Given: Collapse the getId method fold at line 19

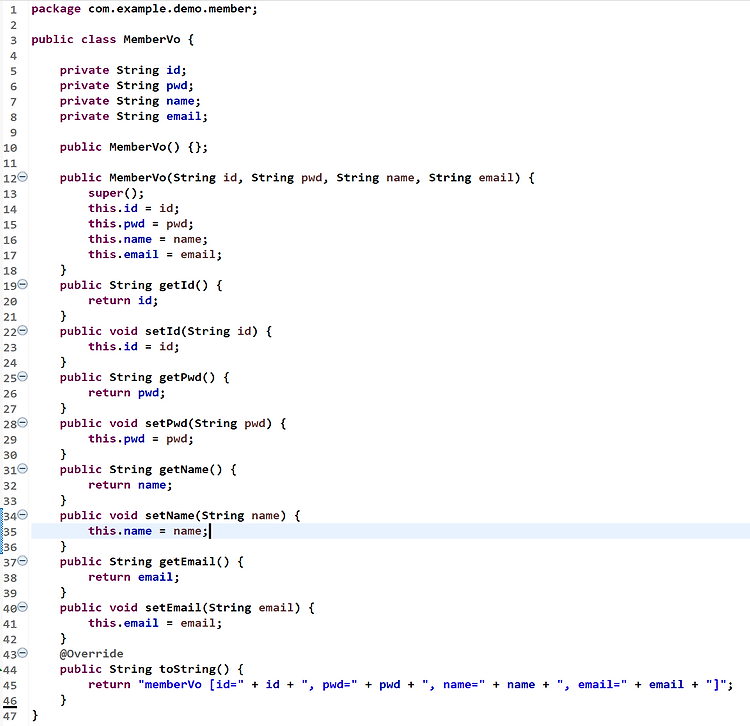Looking at the screenshot, I should (x=22, y=285).
